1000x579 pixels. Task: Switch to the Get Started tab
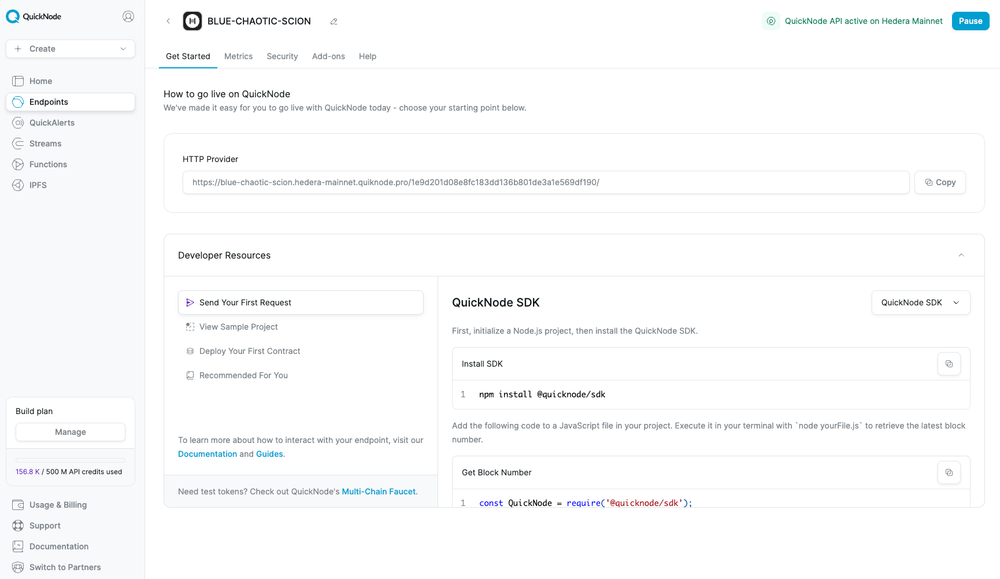coord(188,56)
